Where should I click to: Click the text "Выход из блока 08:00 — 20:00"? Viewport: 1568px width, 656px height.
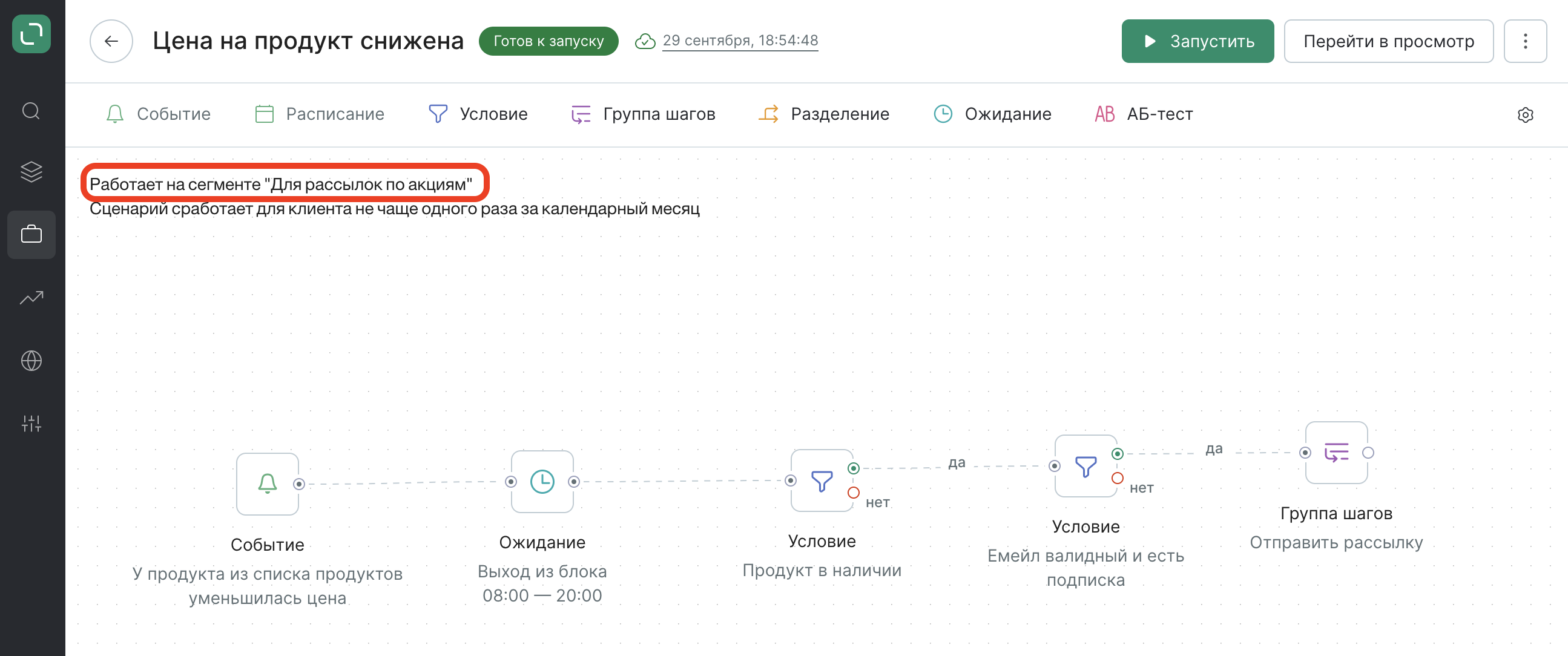pos(542,583)
